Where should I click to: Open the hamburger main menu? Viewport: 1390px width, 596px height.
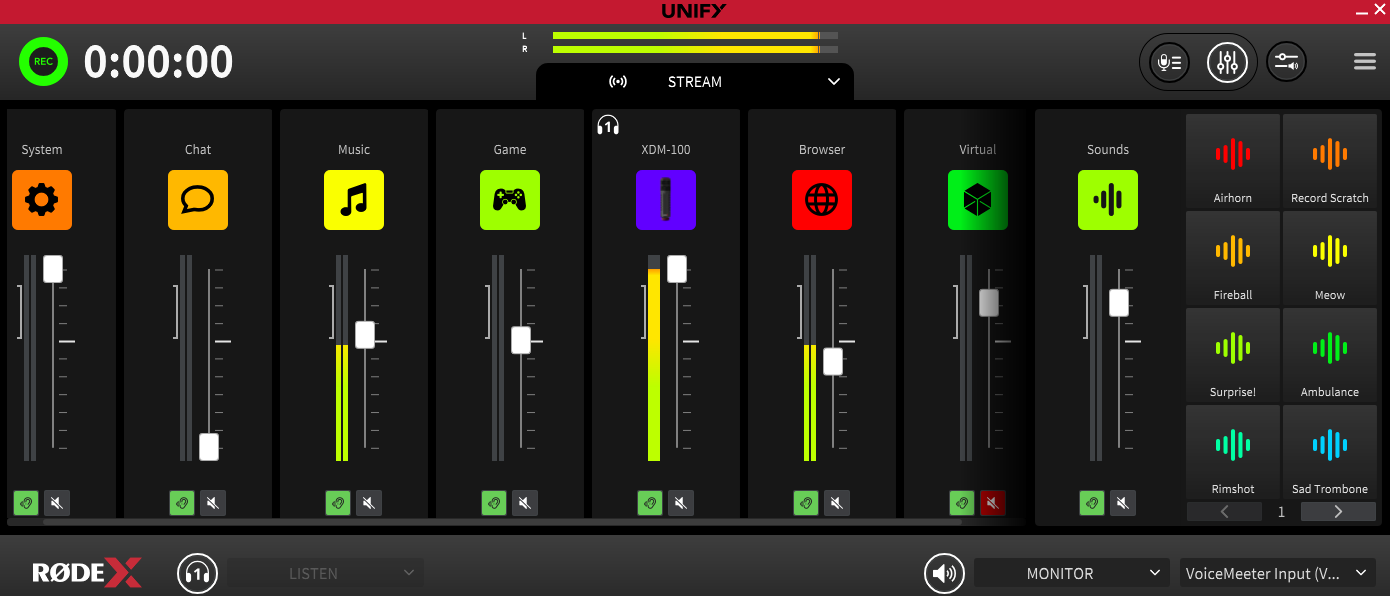(1365, 62)
